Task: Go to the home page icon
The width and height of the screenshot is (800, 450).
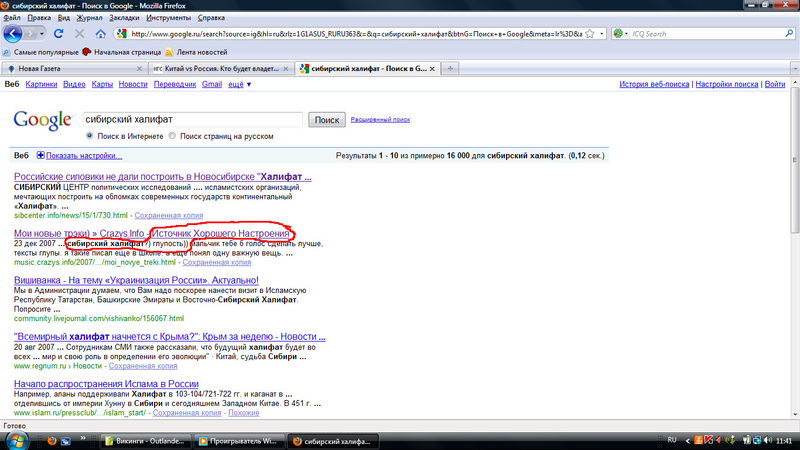Action: [x=101, y=34]
